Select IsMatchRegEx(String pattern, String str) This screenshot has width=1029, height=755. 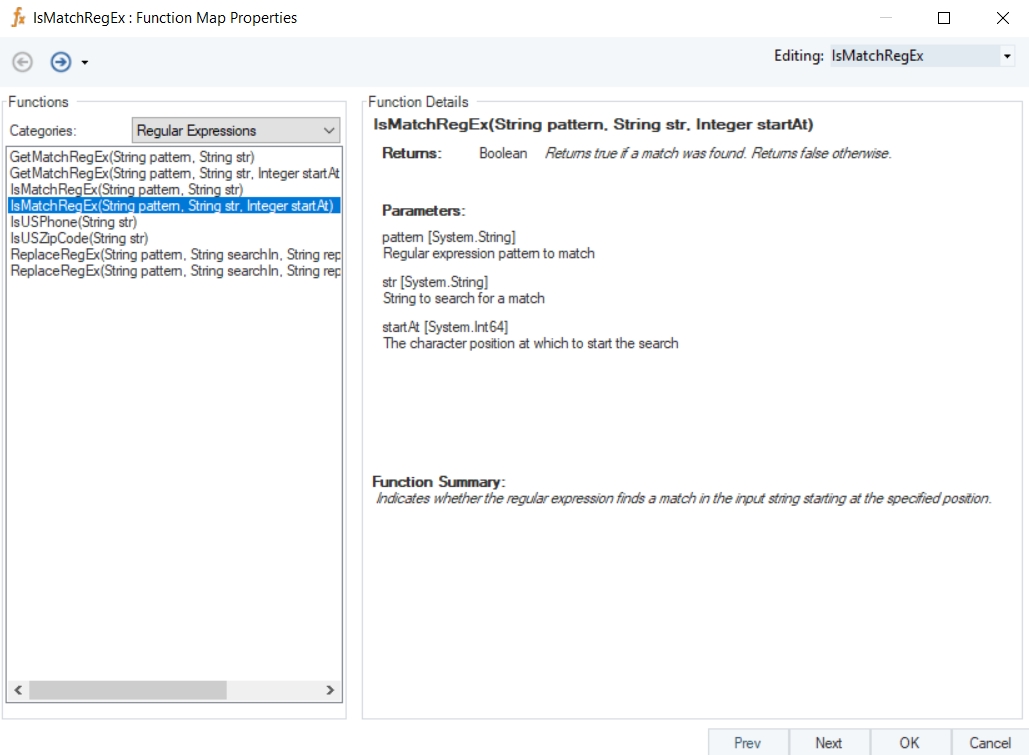coord(127,189)
